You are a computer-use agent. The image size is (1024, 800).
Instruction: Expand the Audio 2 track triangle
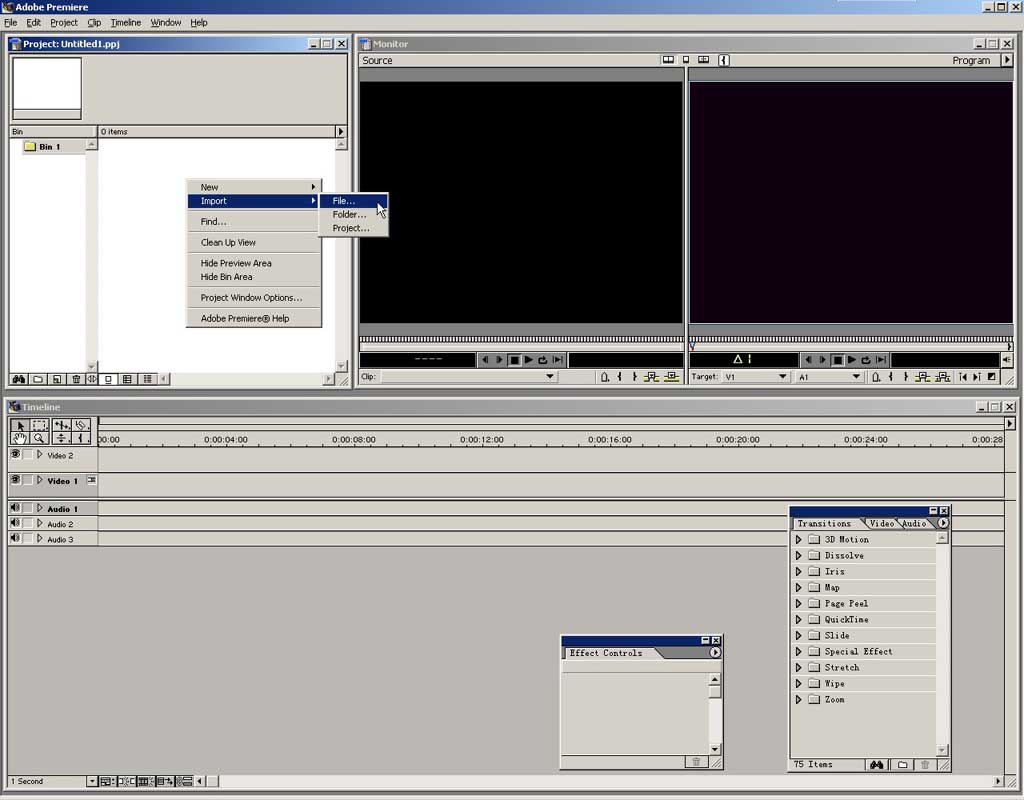click(40, 524)
